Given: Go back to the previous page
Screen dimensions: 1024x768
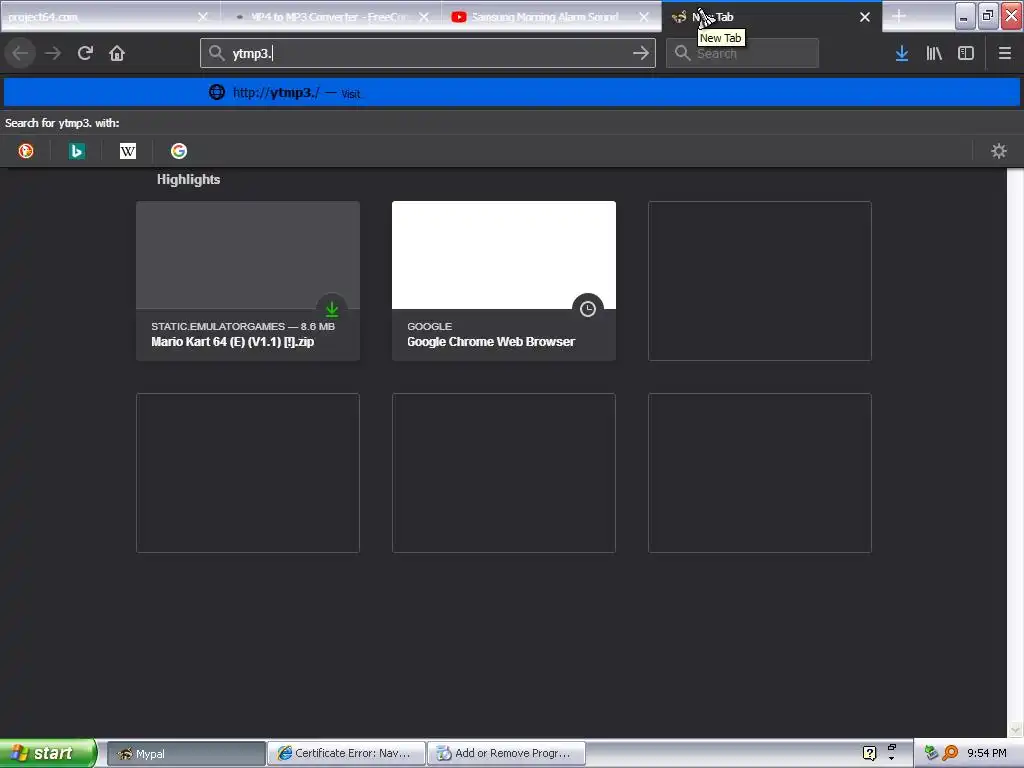Looking at the screenshot, I should (20, 54).
